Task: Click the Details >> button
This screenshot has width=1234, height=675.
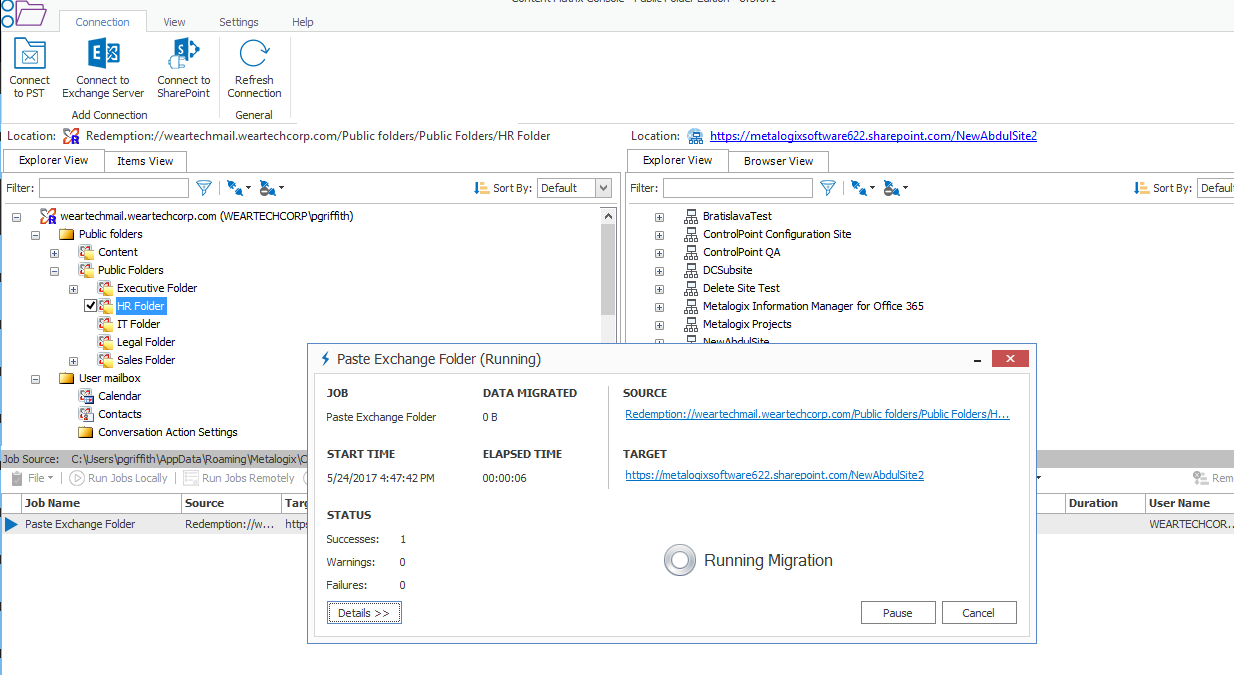Action: point(364,613)
